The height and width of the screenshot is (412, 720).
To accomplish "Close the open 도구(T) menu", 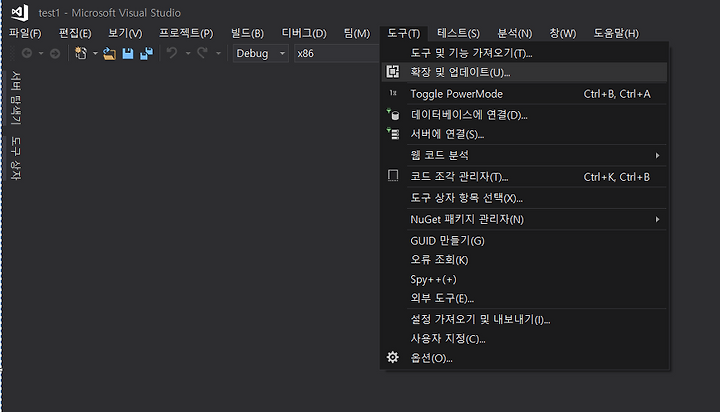I will click(403, 33).
